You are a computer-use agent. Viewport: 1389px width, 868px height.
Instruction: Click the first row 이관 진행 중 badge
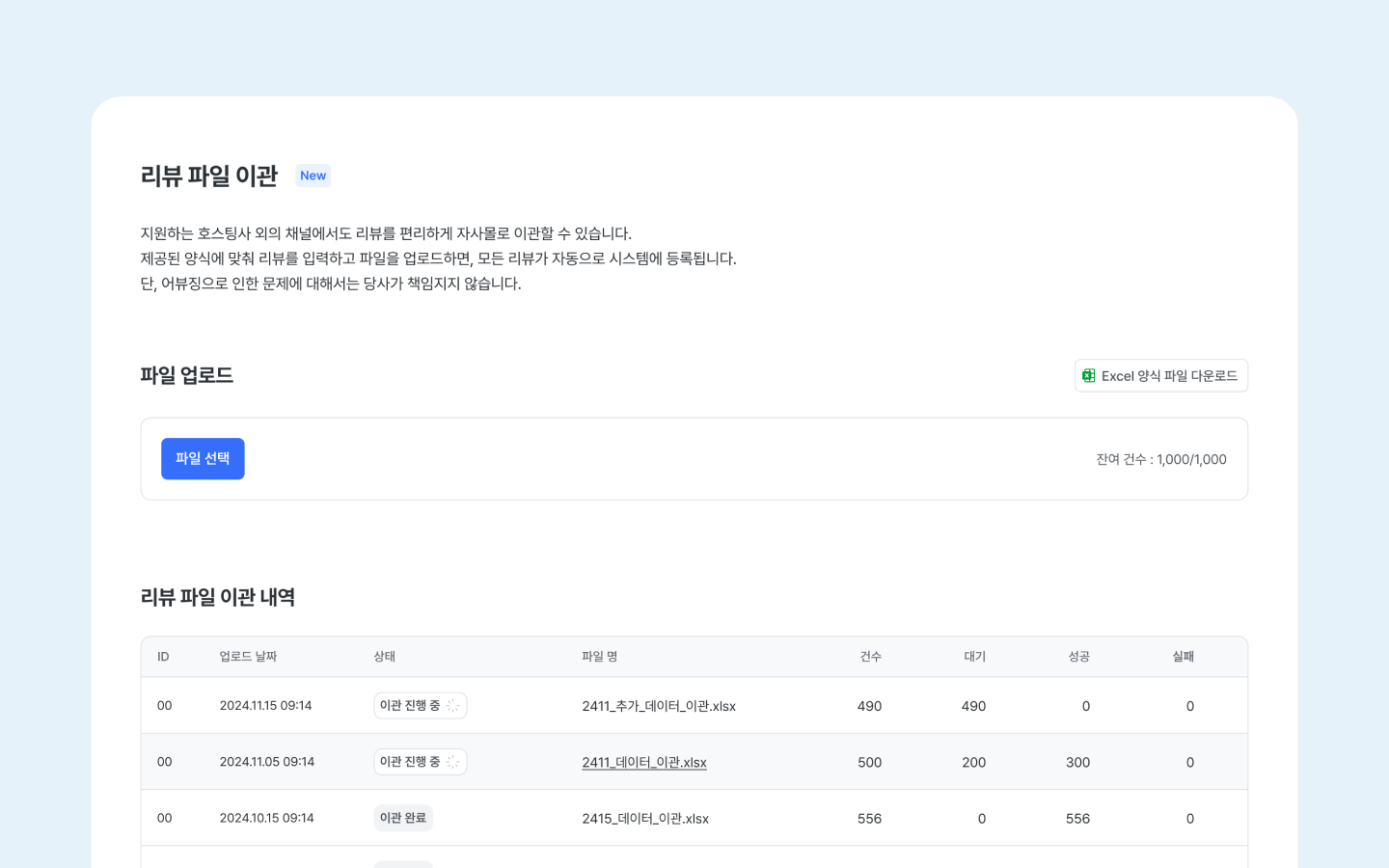(x=420, y=705)
